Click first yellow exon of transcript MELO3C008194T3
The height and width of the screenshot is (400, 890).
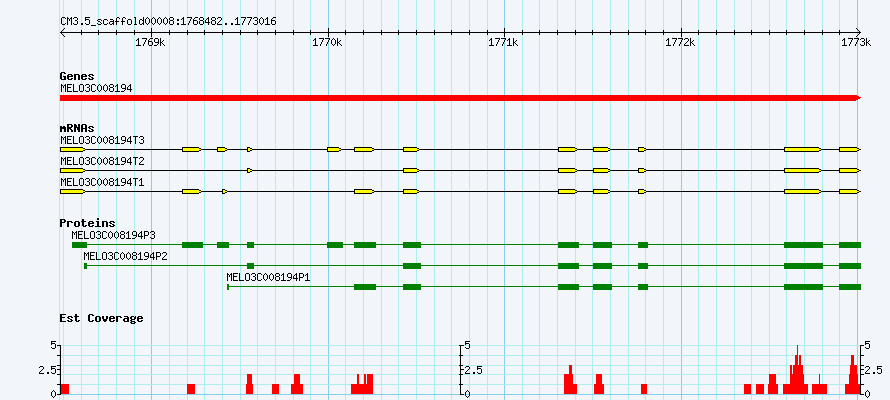click(x=73, y=149)
